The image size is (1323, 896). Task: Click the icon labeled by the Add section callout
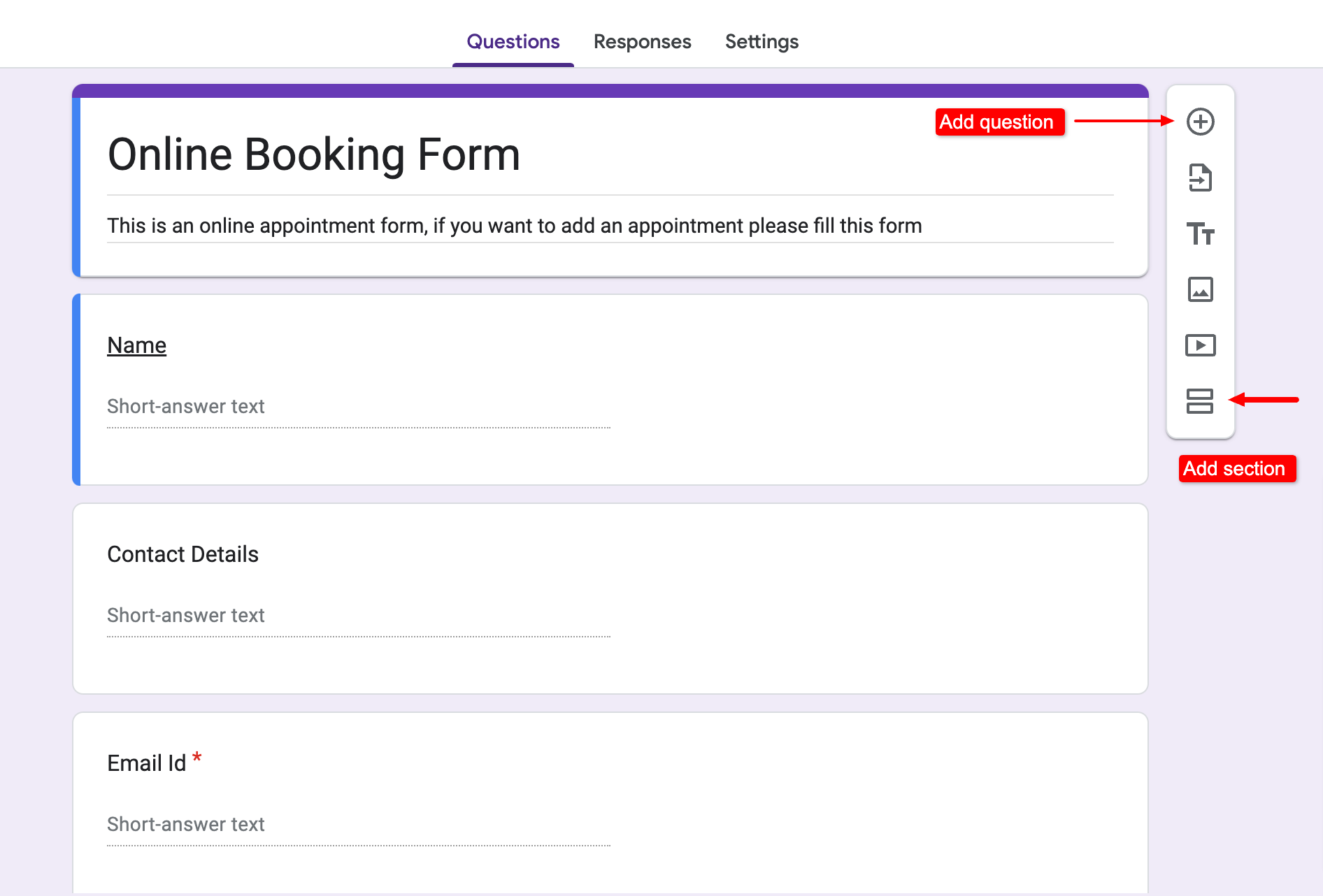coord(1199,402)
